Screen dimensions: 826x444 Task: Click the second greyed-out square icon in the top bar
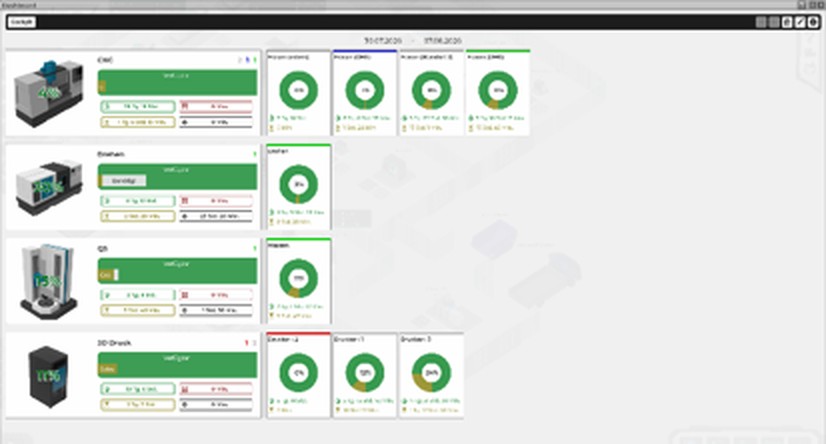click(x=774, y=22)
